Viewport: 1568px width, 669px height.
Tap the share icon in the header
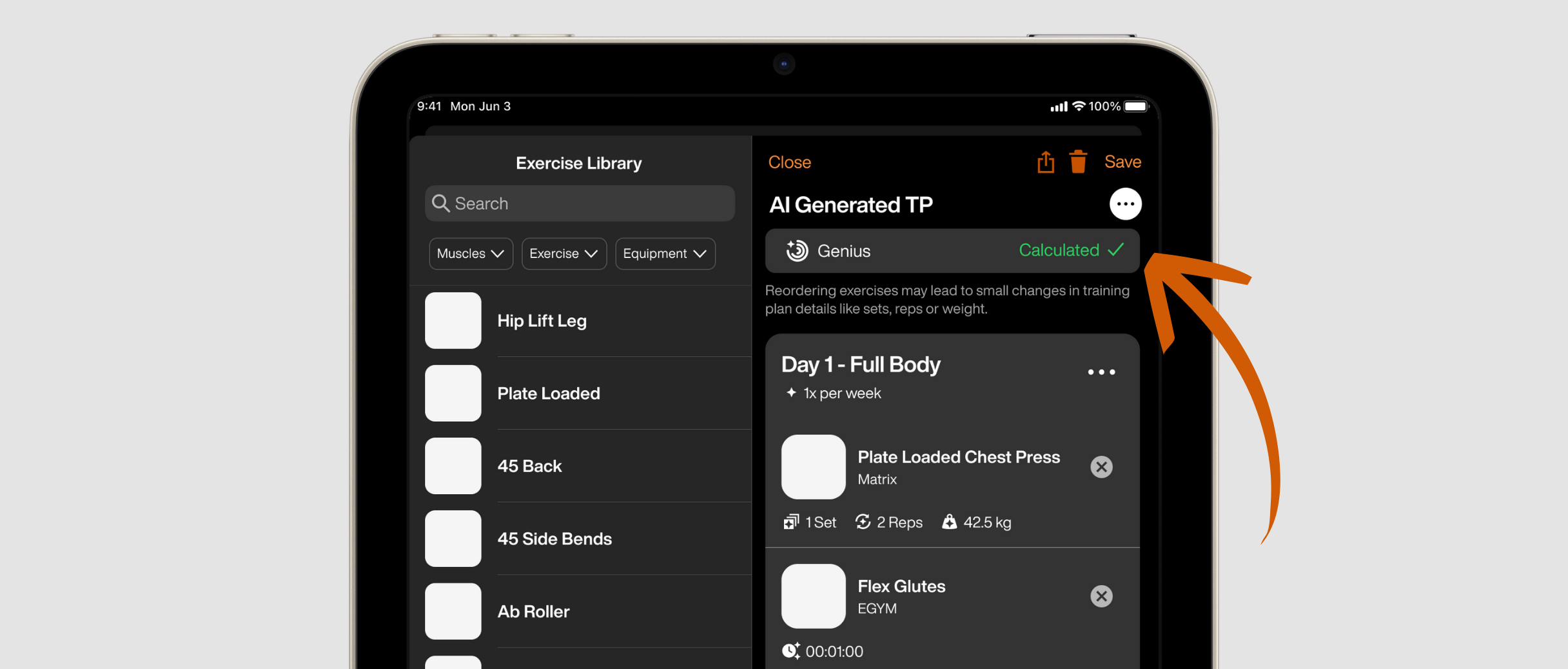(x=1045, y=162)
